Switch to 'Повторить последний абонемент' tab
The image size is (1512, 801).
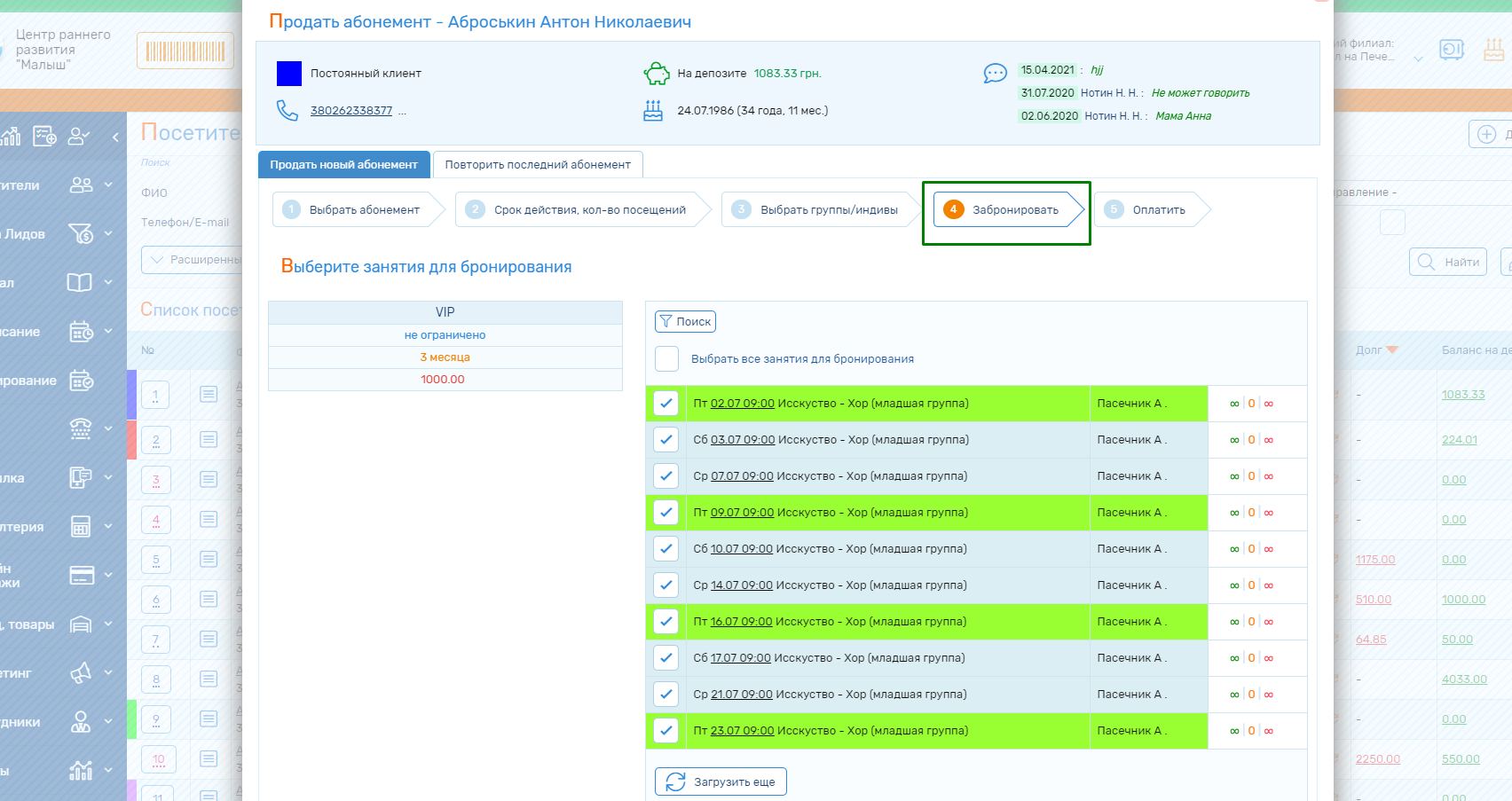538,165
